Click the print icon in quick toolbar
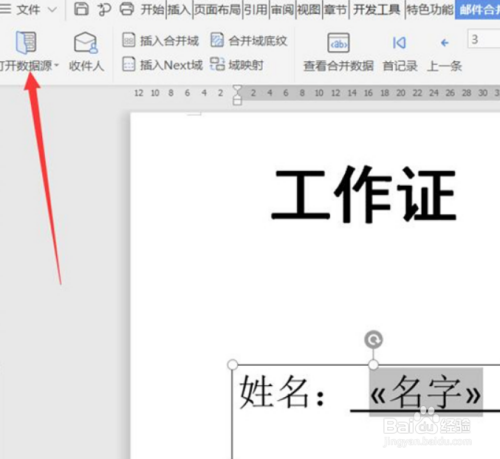Image resolution: width=500 pixels, height=459 pixels. (x=127, y=9)
